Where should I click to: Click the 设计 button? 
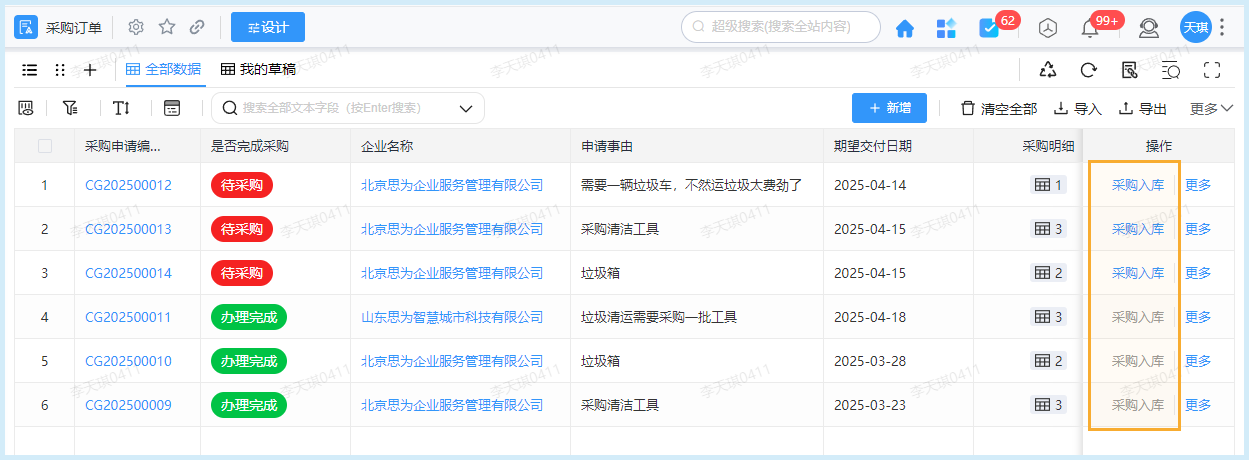pyautogui.click(x=268, y=27)
